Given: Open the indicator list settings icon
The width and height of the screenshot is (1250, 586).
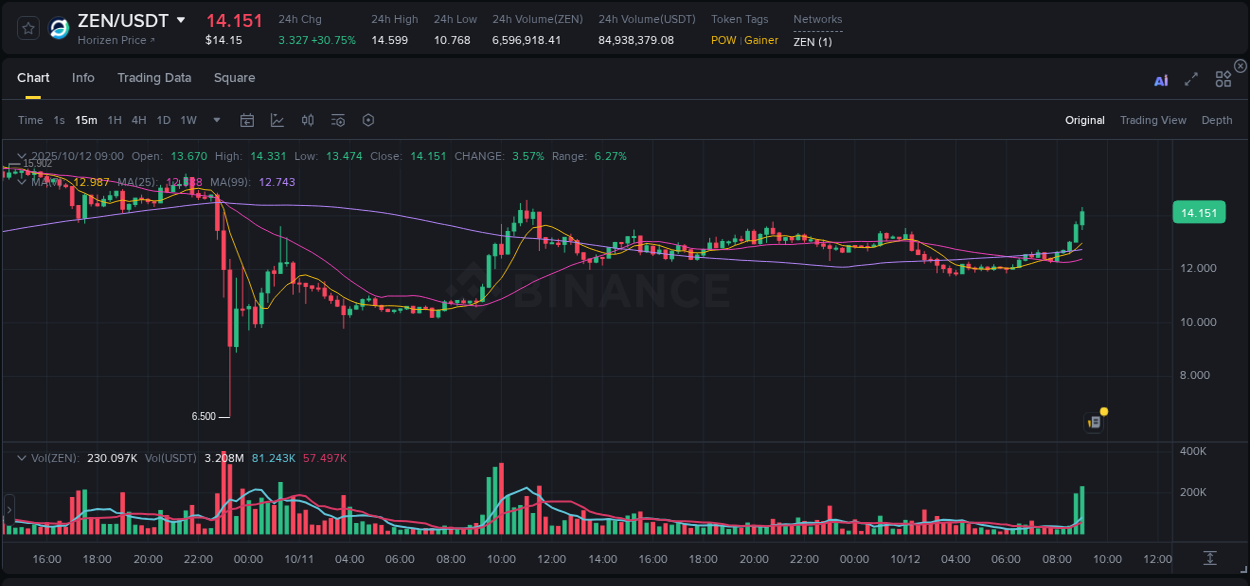Looking at the screenshot, I should click(x=337, y=119).
